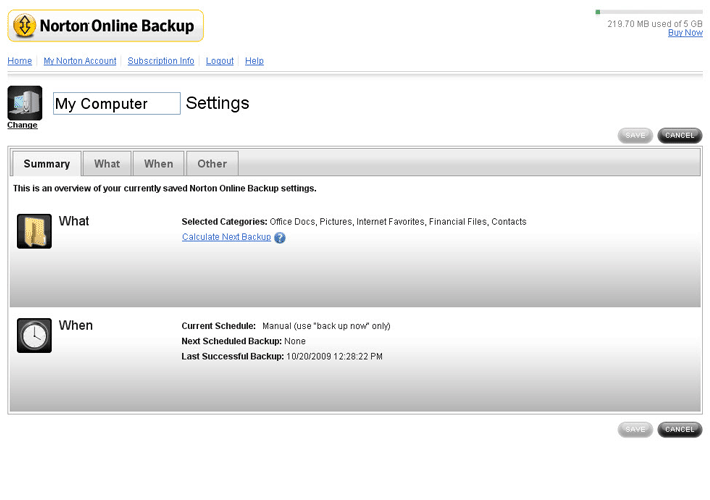This screenshot has width=710, height=500.
Task: Click the Buy Now link
Action: click(685, 33)
